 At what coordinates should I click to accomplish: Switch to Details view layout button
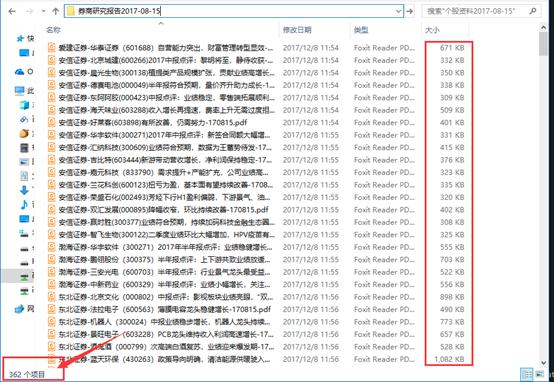[527, 374]
